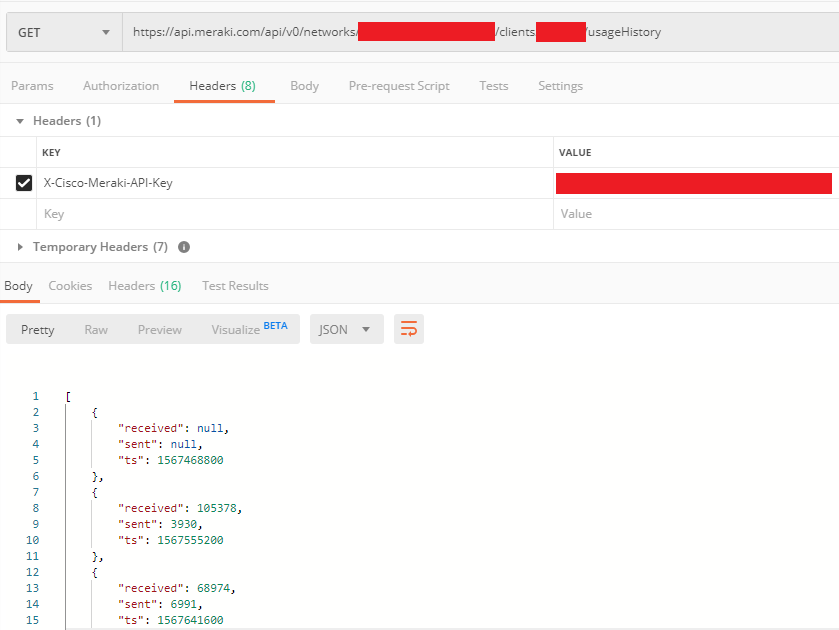The height and width of the screenshot is (630, 839).
Task: Click the wrap lines icon in response toolbar
Action: click(x=408, y=329)
